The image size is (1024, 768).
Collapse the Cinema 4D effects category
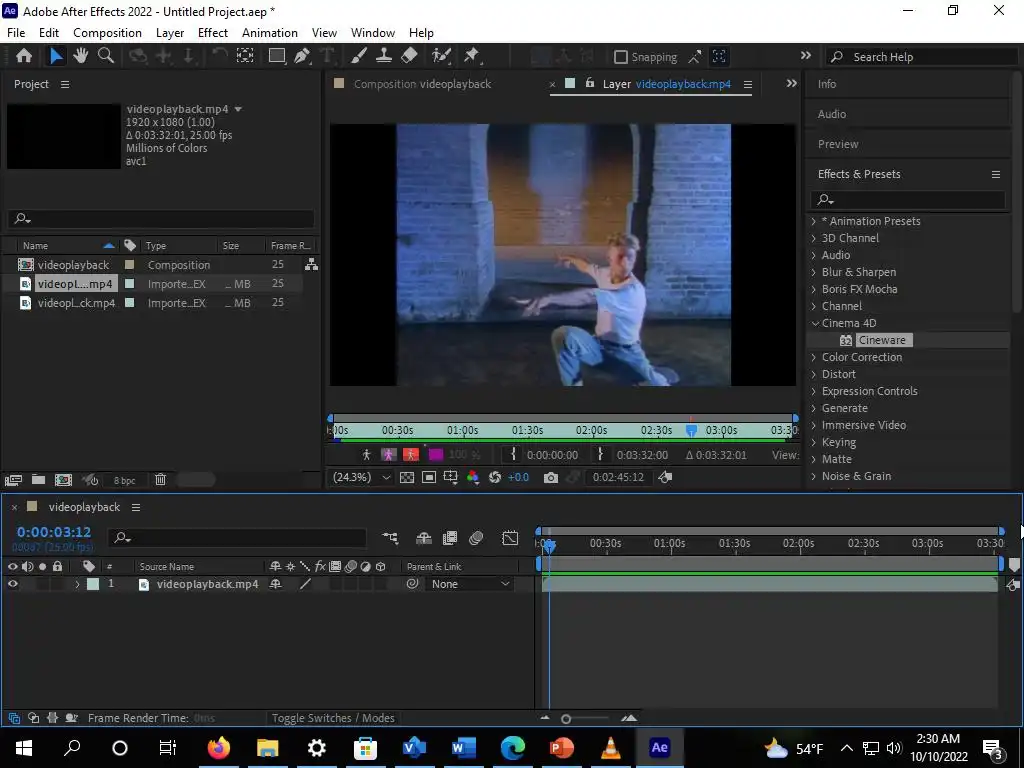tap(814, 323)
